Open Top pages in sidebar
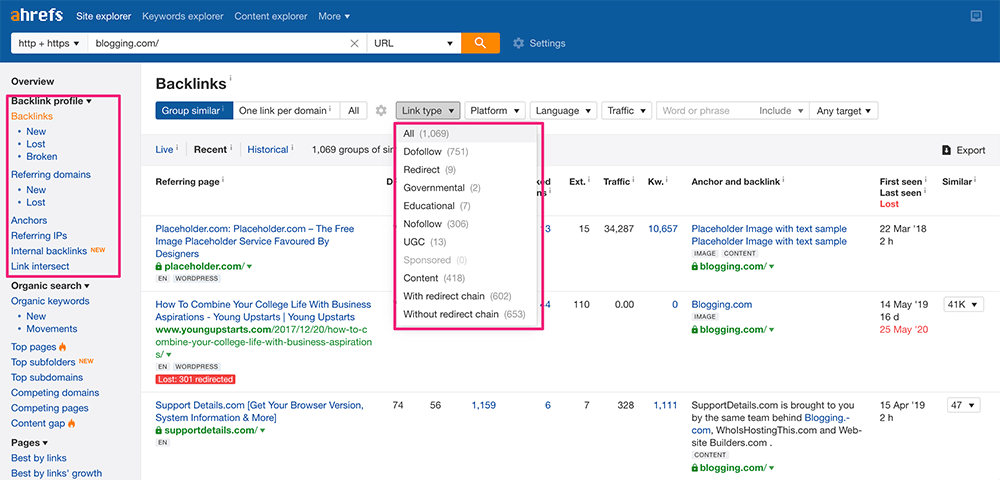Viewport: 1000px width, 480px height. [34, 347]
